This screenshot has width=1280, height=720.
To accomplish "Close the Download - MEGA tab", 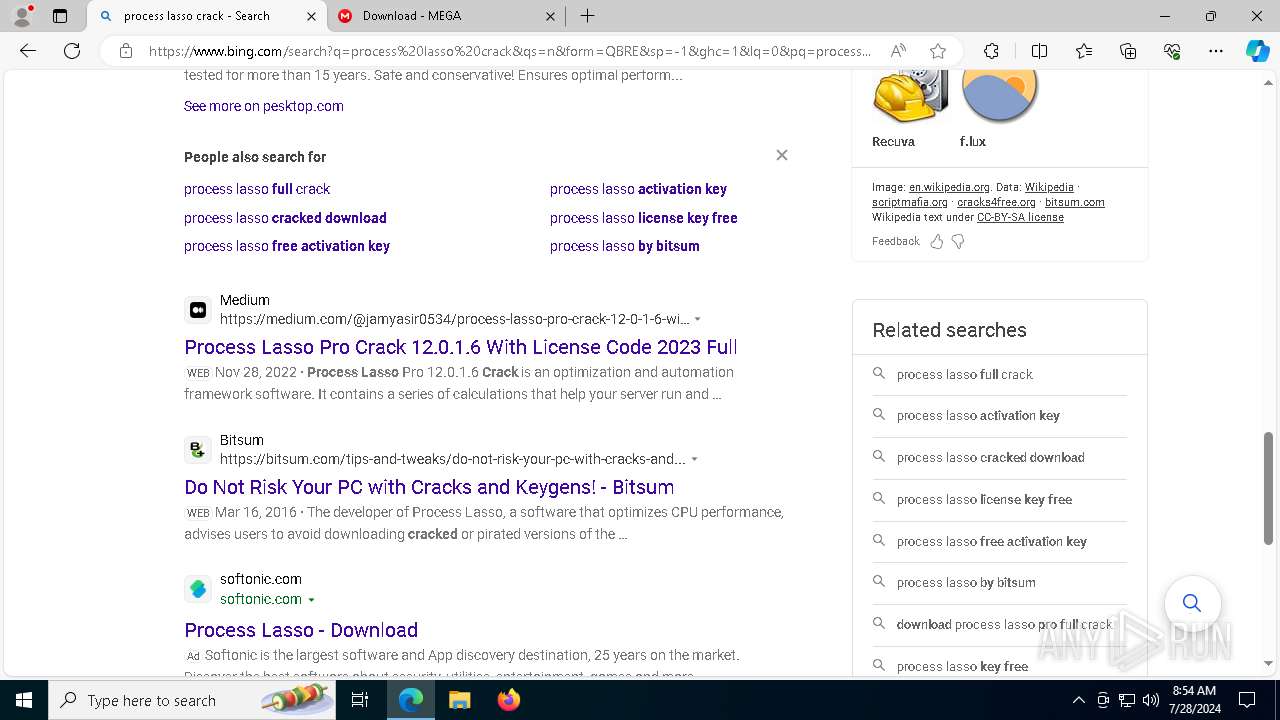I will 551,16.
